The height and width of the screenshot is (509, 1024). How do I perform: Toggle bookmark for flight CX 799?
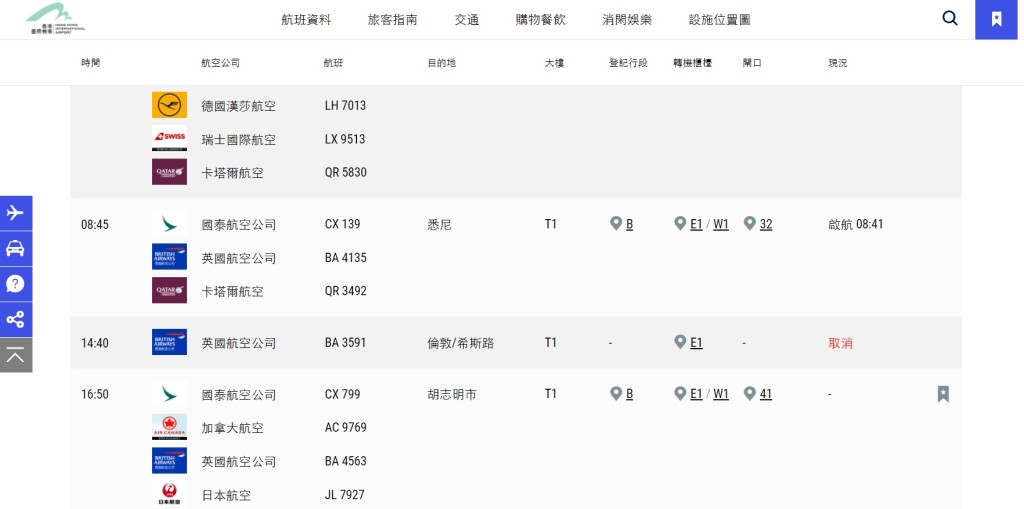943,394
